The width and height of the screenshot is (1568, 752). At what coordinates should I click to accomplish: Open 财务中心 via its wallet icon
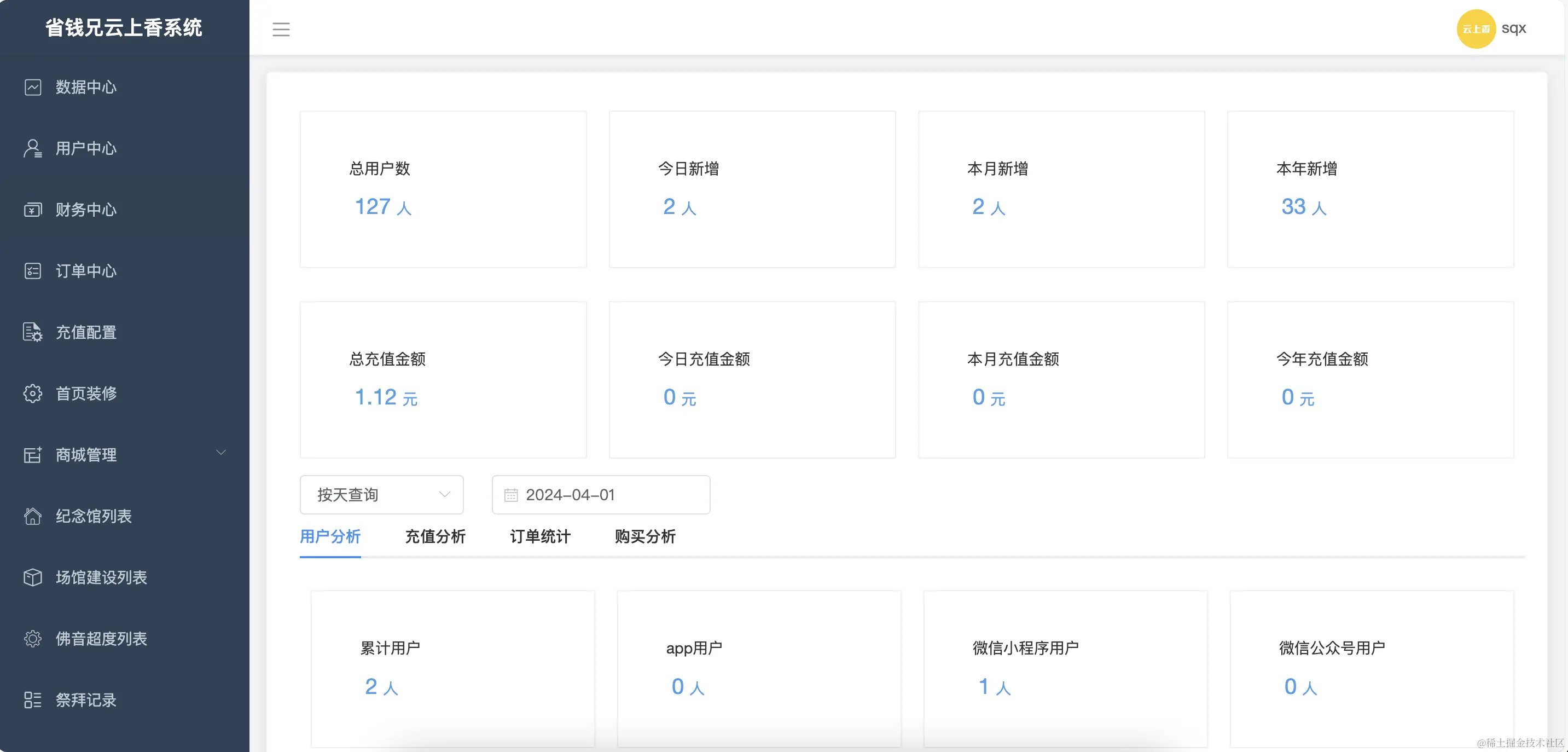(x=33, y=210)
